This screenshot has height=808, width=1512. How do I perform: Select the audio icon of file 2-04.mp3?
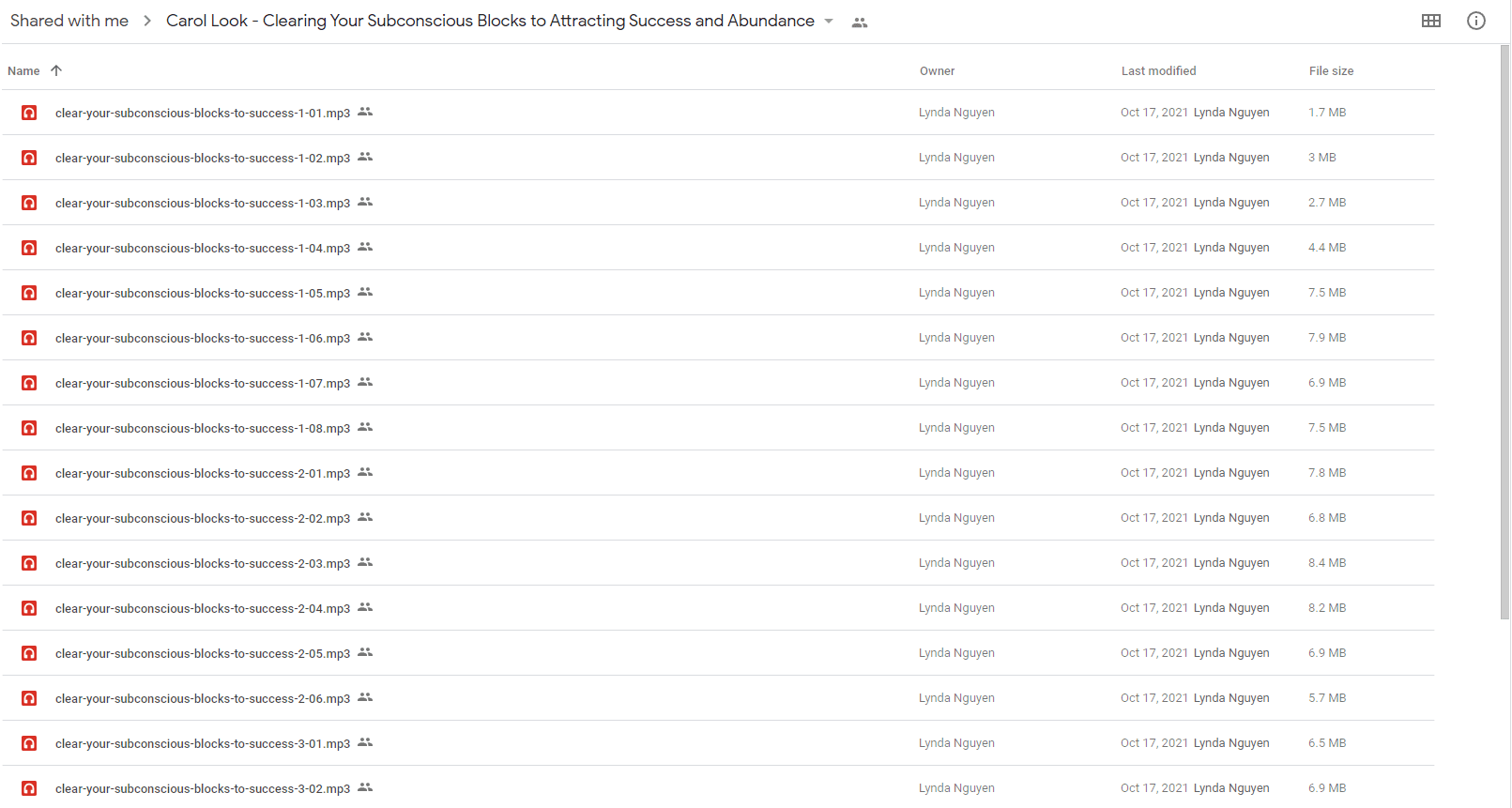click(29, 608)
